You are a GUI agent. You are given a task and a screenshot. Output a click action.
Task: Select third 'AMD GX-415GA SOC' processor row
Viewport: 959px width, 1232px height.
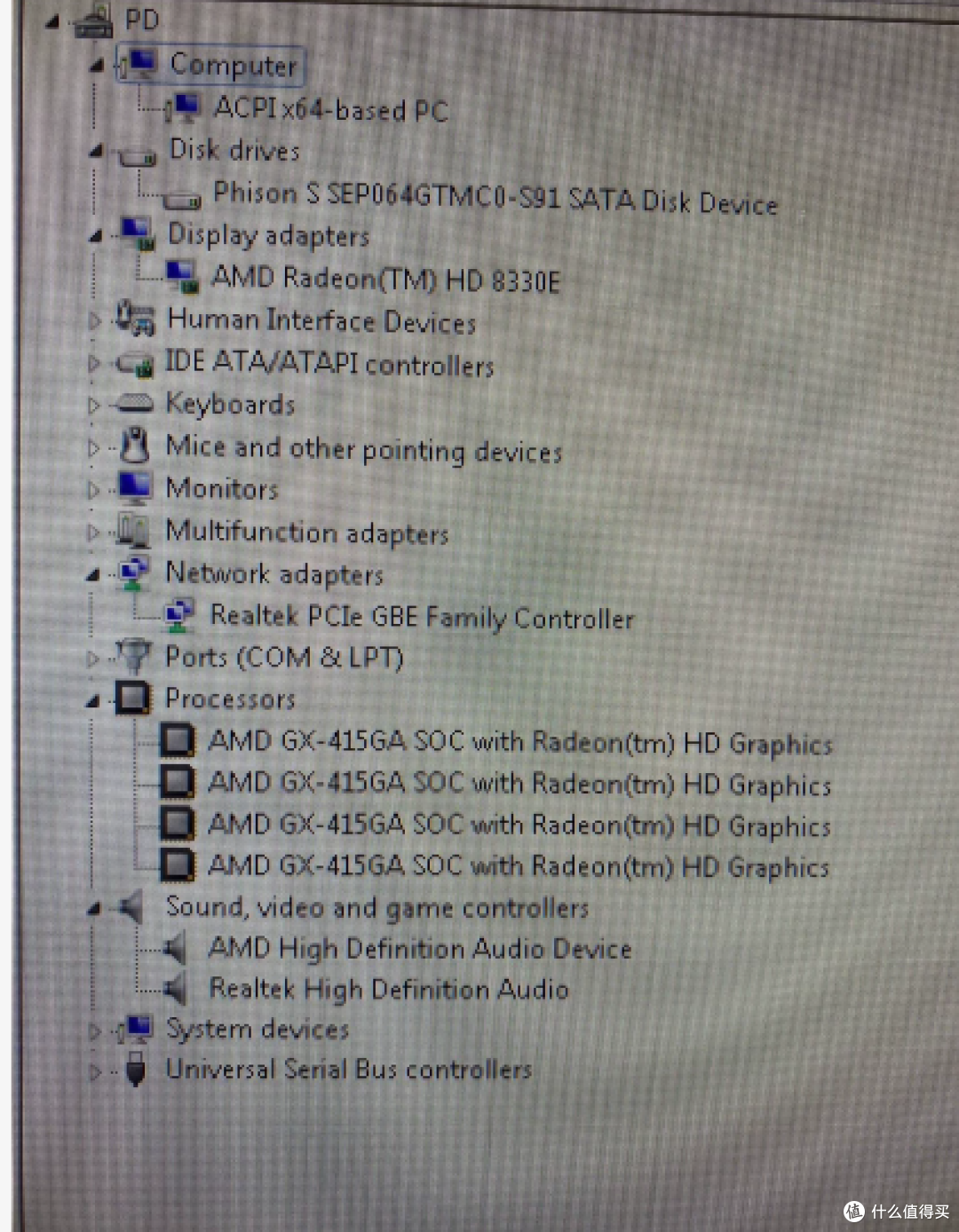[x=519, y=825]
